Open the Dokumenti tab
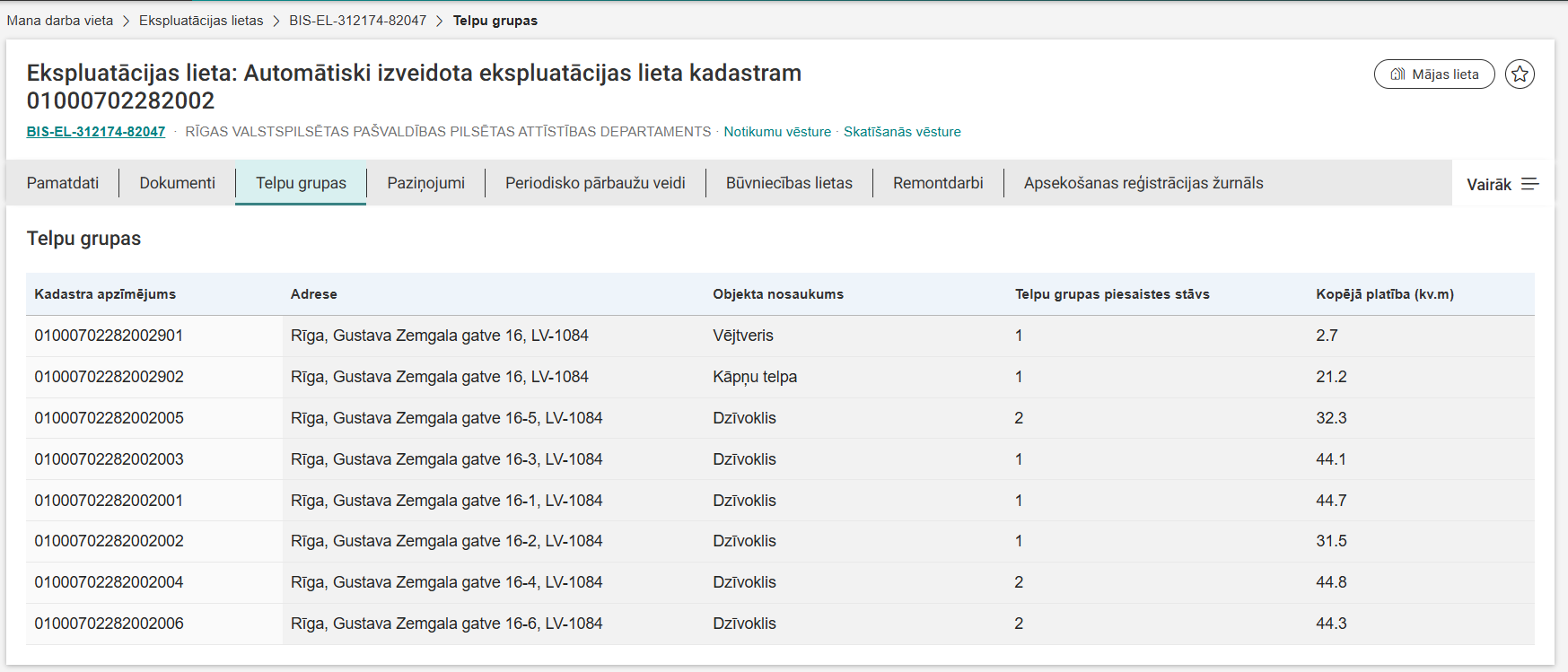 click(177, 183)
